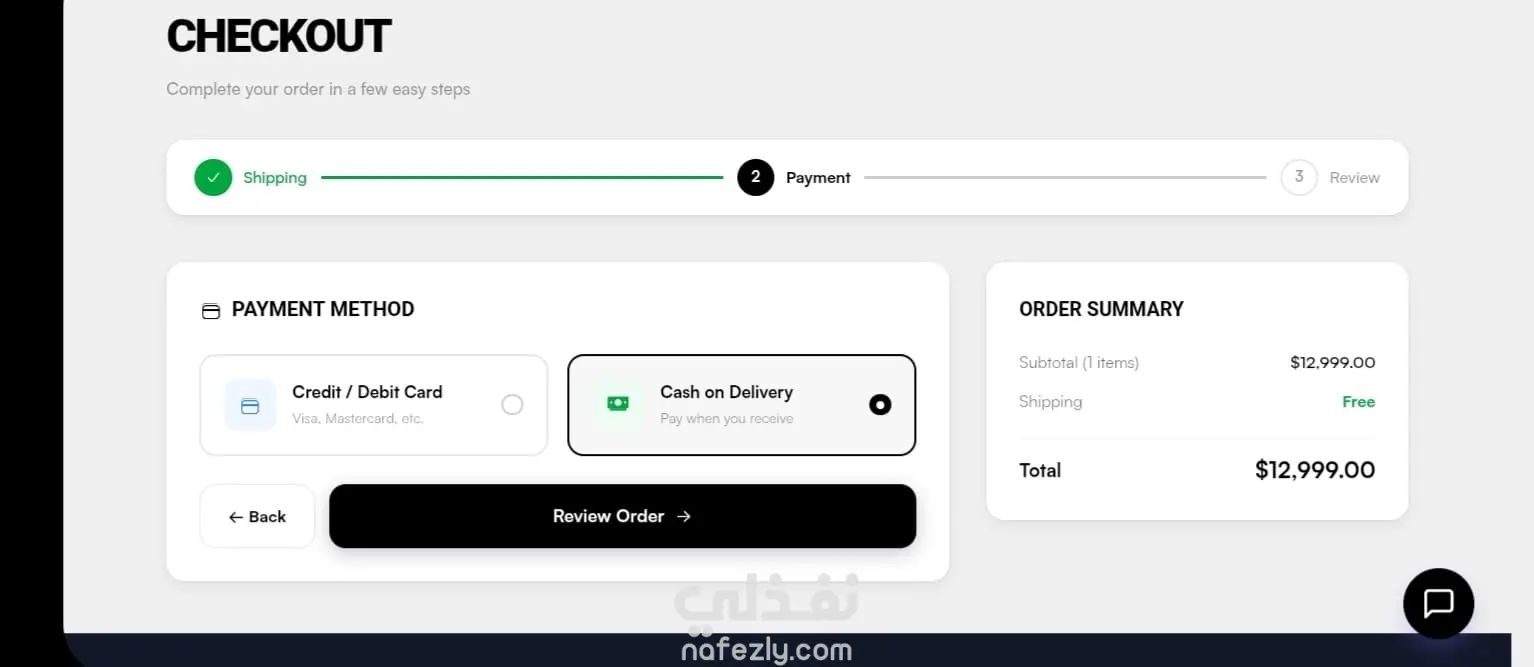Click the gray Payment-to-Review progress line
This screenshot has height=667, width=1534.
point(1065,177)
